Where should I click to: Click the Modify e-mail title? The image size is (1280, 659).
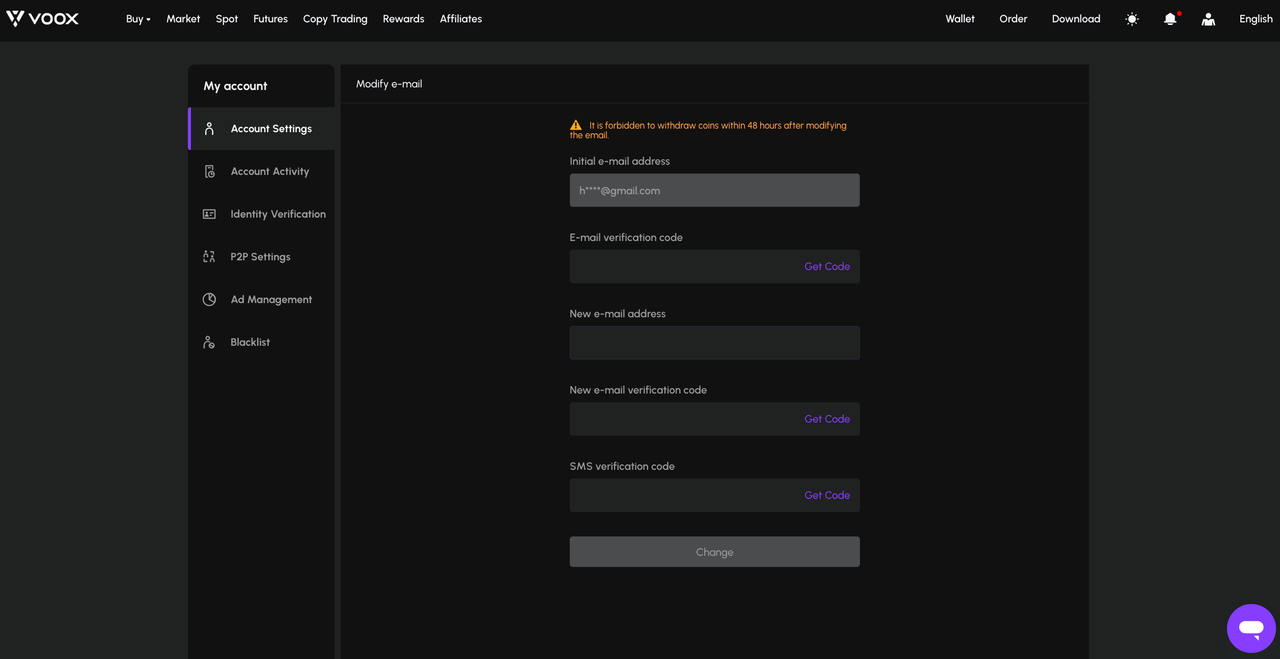click(389, 84)
